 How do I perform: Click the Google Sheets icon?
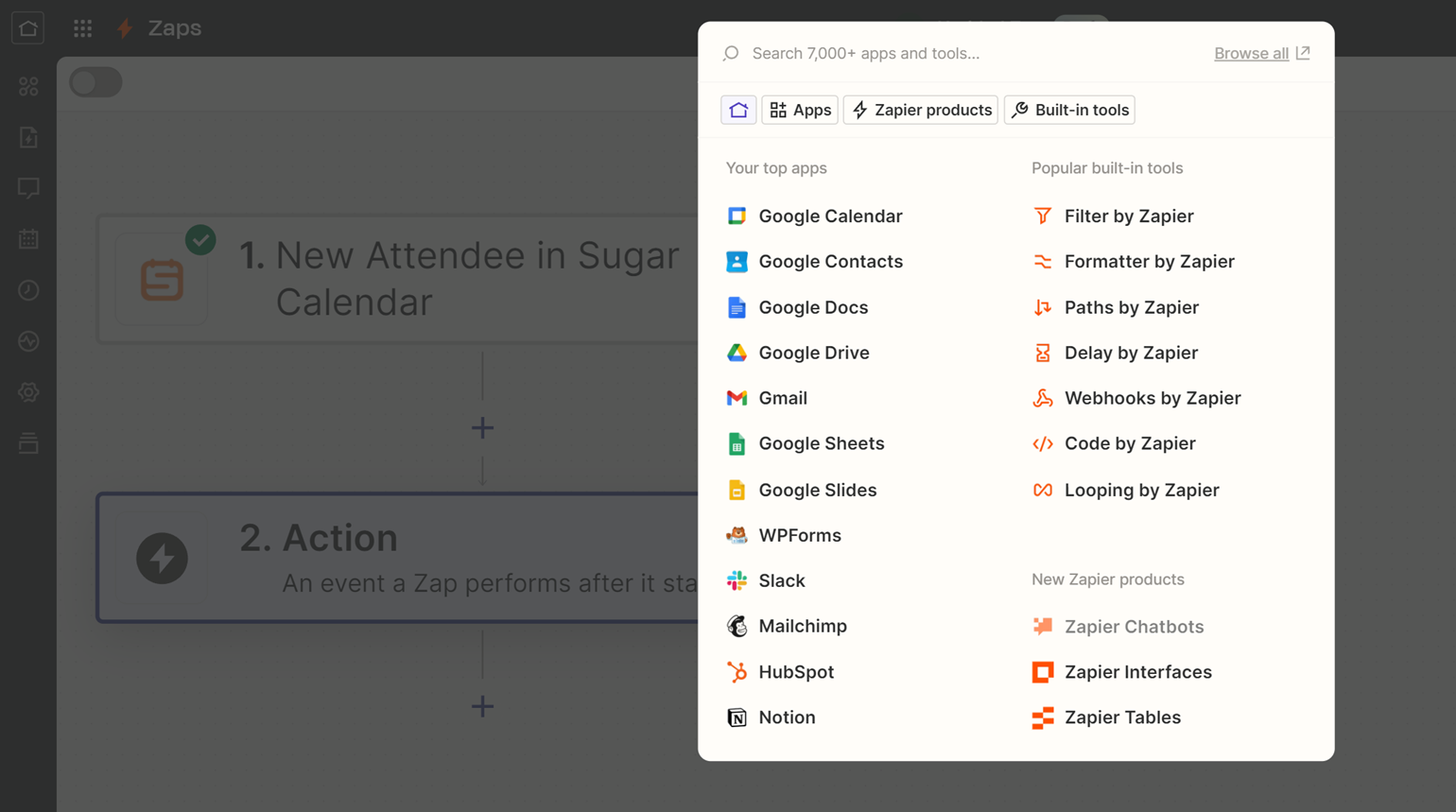(x=737, y=443)
